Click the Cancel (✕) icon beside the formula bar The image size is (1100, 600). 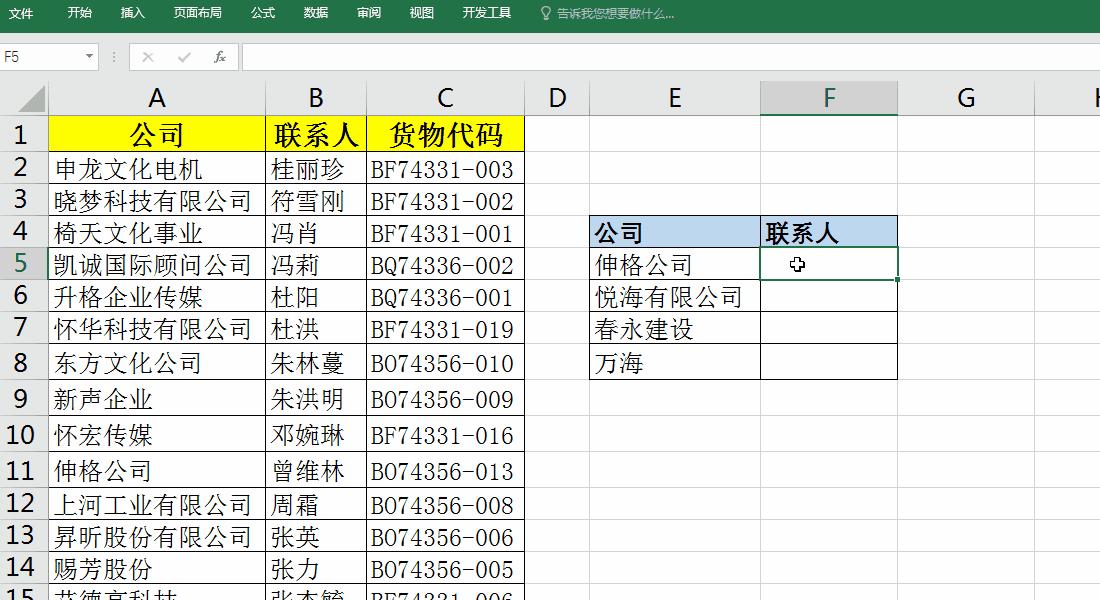(148, 57)
